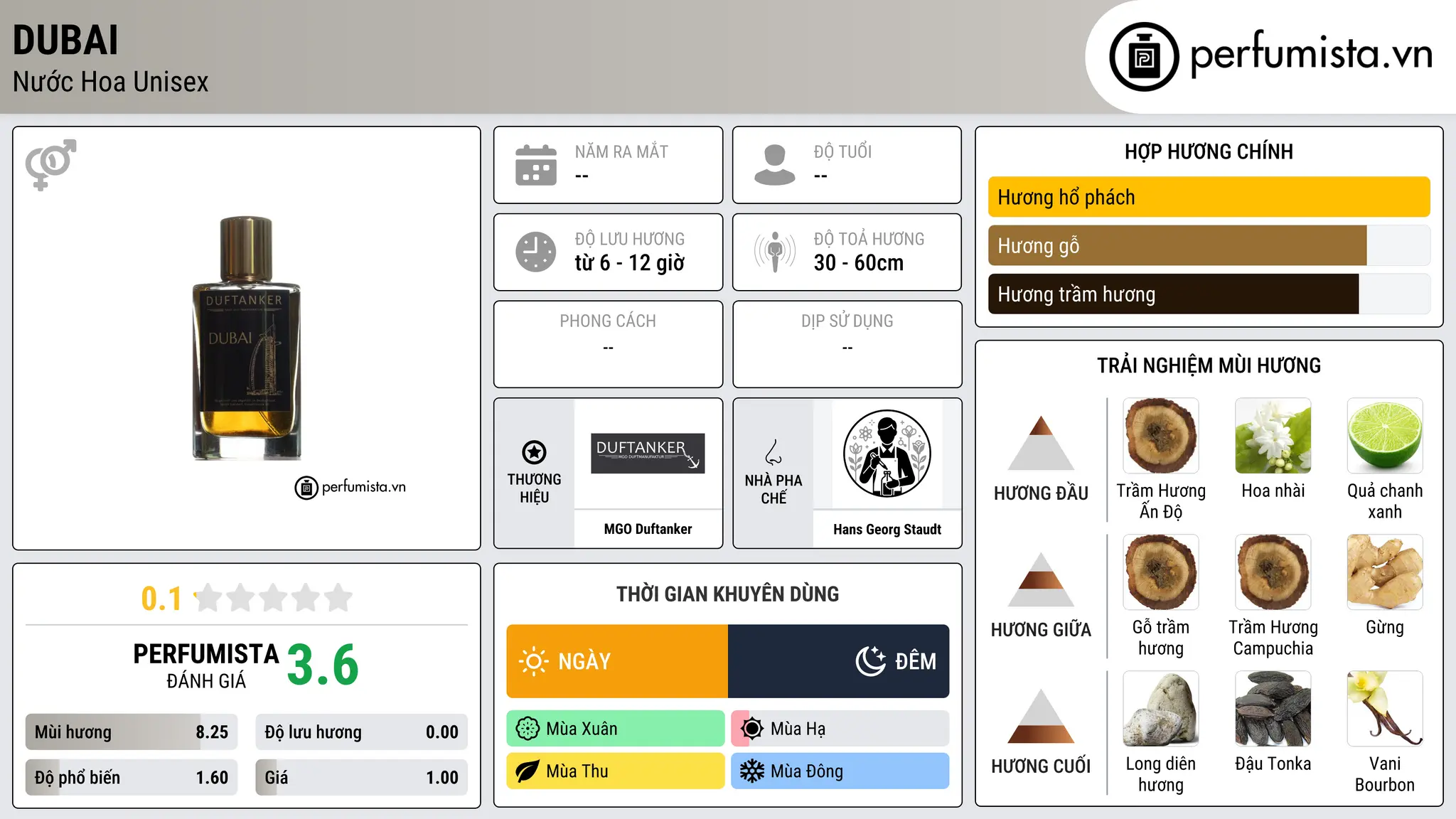Image resolution: width=1456 pixels, height=819 pixels.
Task: Select the Gừng ginger note image
Action: 1385,572
